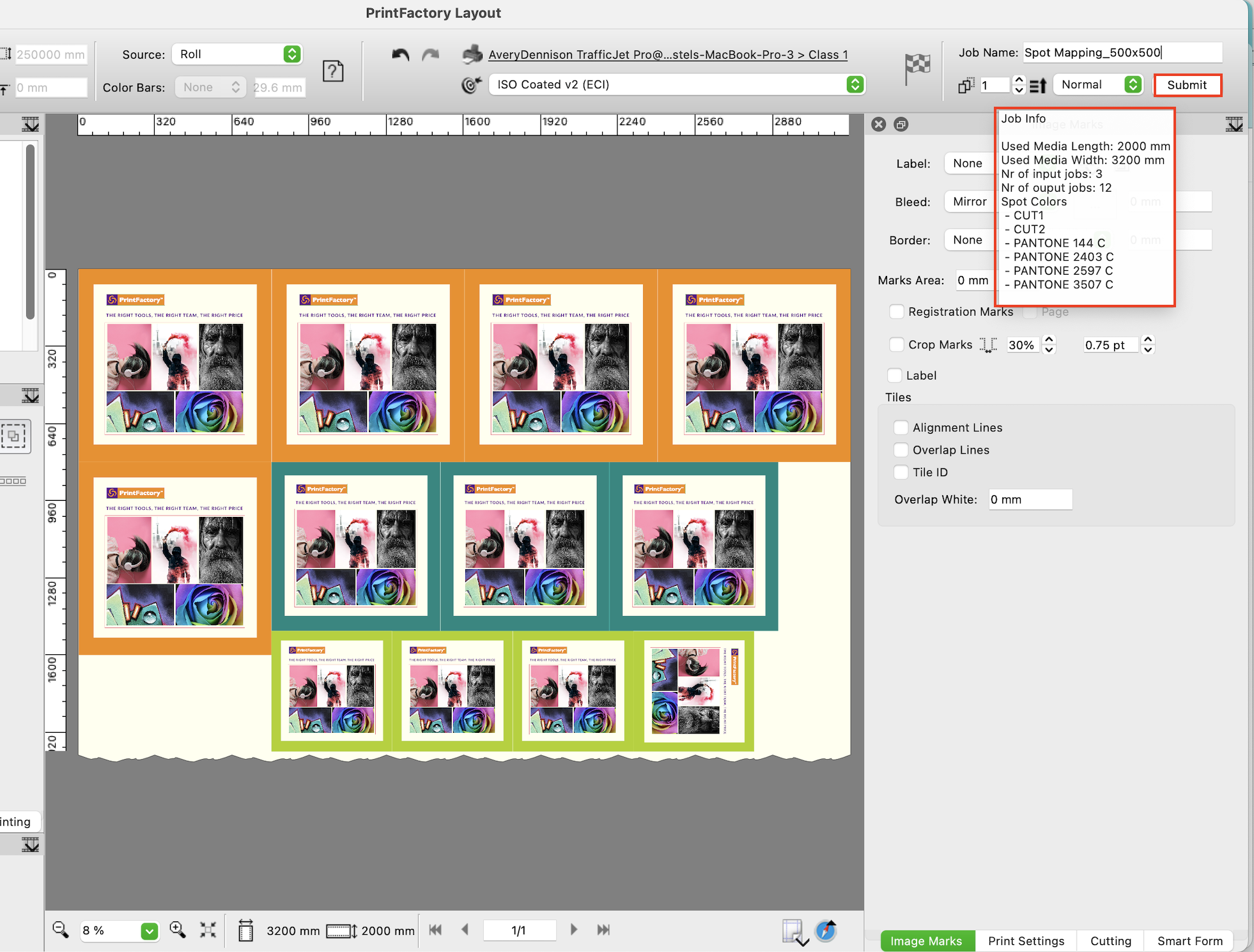The image size is (1254, 952).
Task: Close the marks panel with X icon
Action: coord(879,125)
